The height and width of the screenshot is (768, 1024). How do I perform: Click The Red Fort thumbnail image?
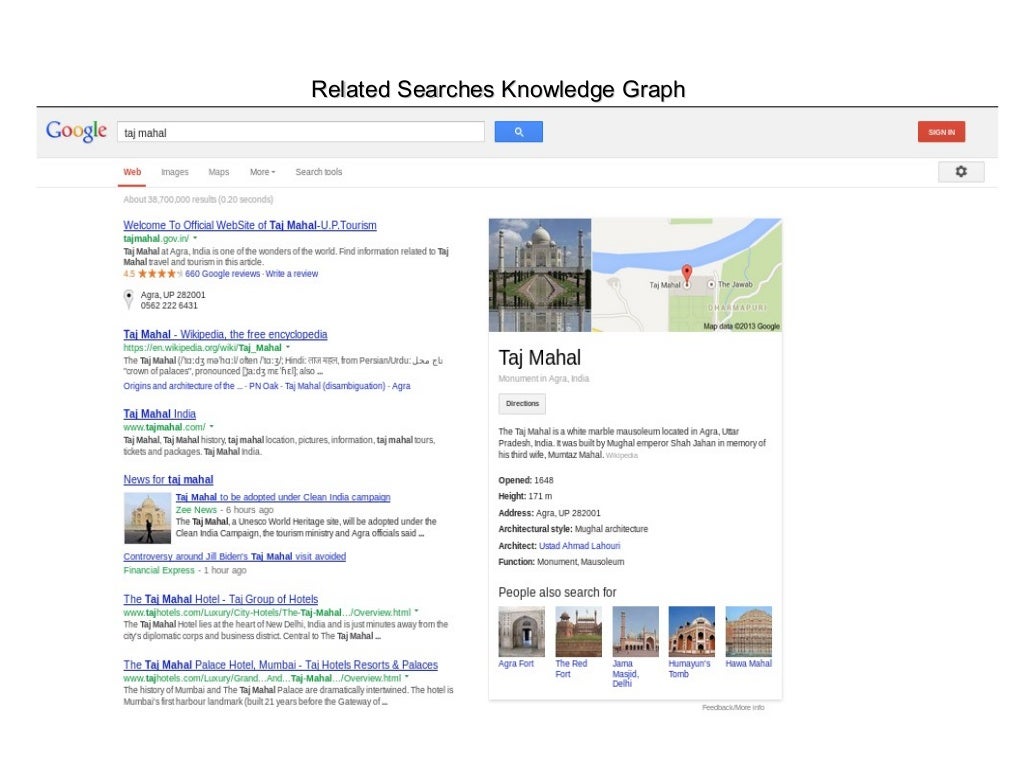(579, 632)
